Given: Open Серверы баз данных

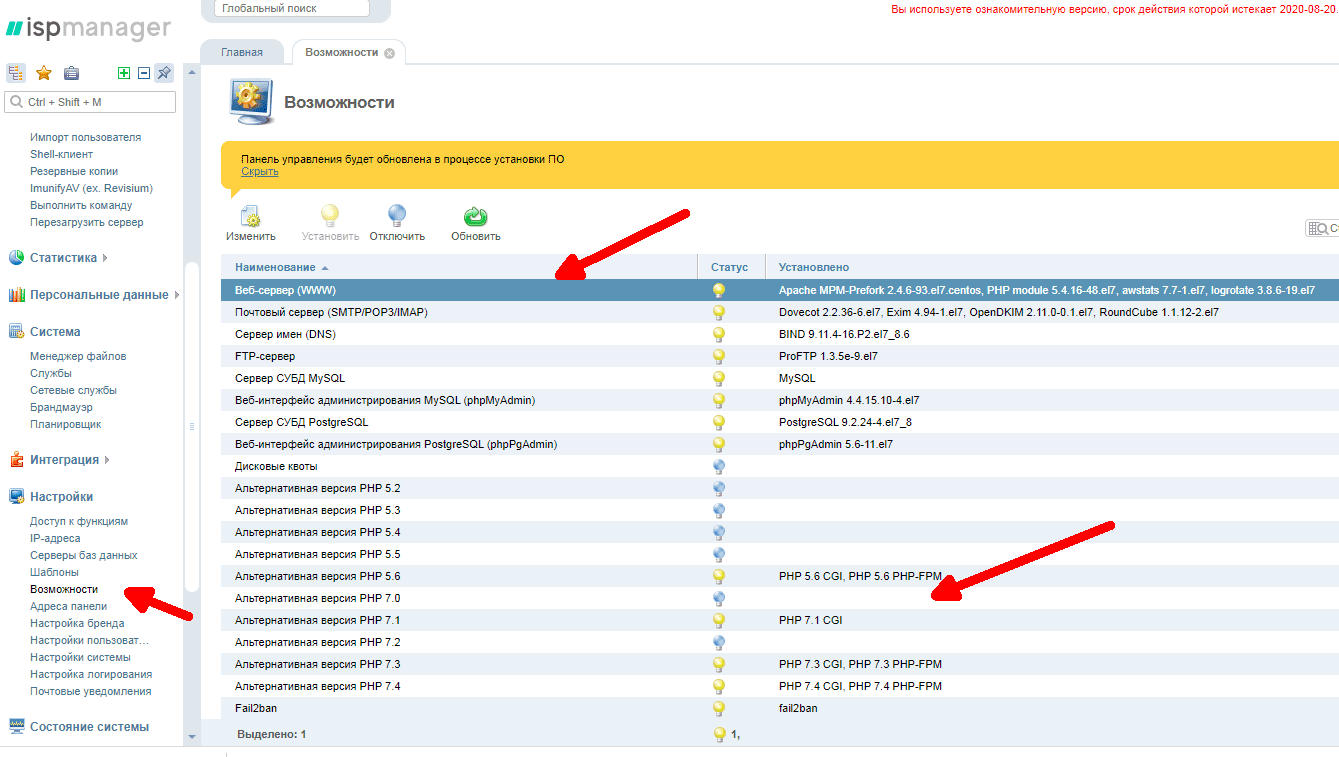Looking at the screenshot, I should tap(84, 555).
